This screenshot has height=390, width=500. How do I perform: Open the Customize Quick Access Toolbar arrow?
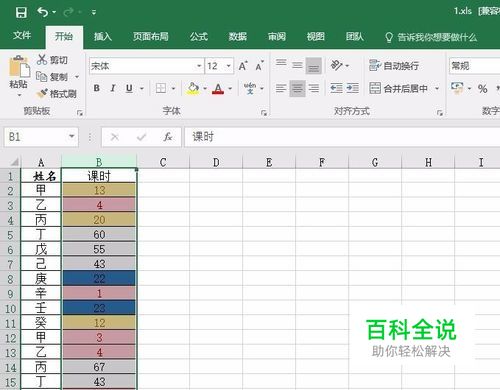94,12
